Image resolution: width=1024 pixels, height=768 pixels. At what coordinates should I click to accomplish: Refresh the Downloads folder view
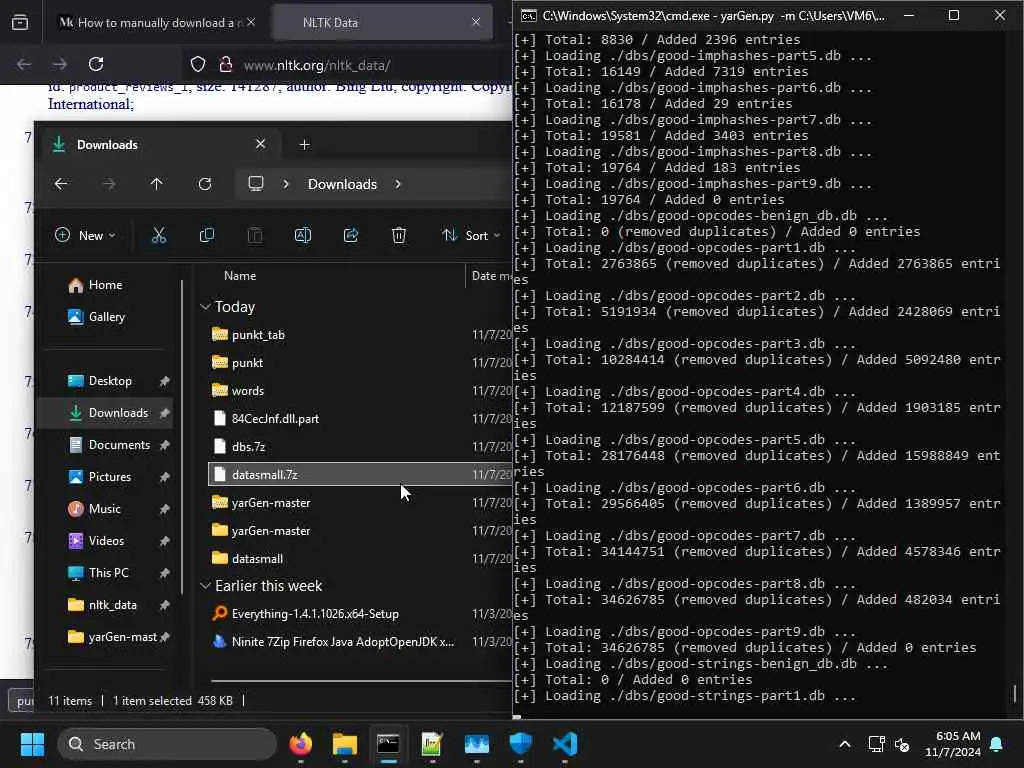tap(205, 184)
